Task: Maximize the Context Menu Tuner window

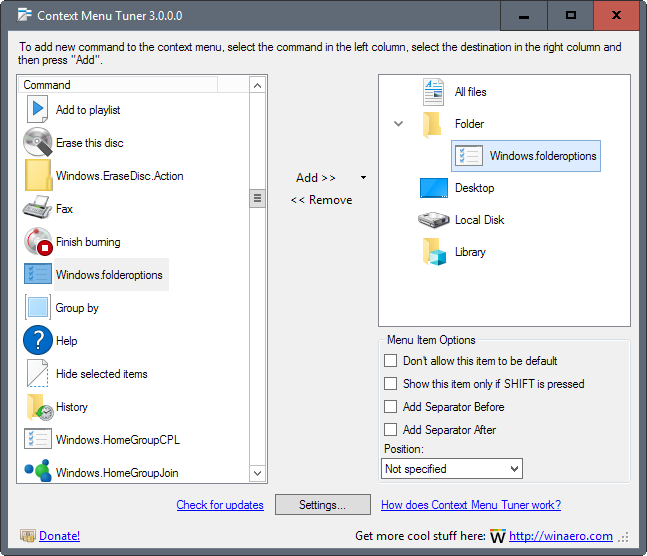Action: (571, 16)
